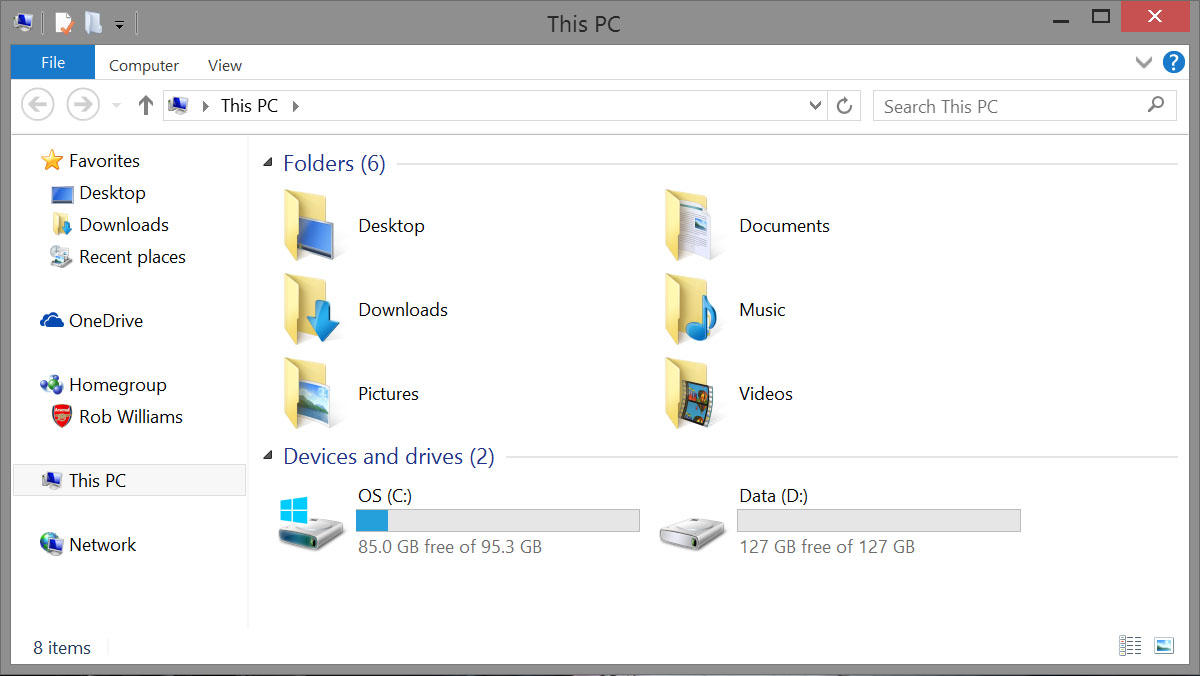Viewport: 1200px width, 676px height.
Task: Click the Forward navigation arrow
Action: tap(83, 105)
